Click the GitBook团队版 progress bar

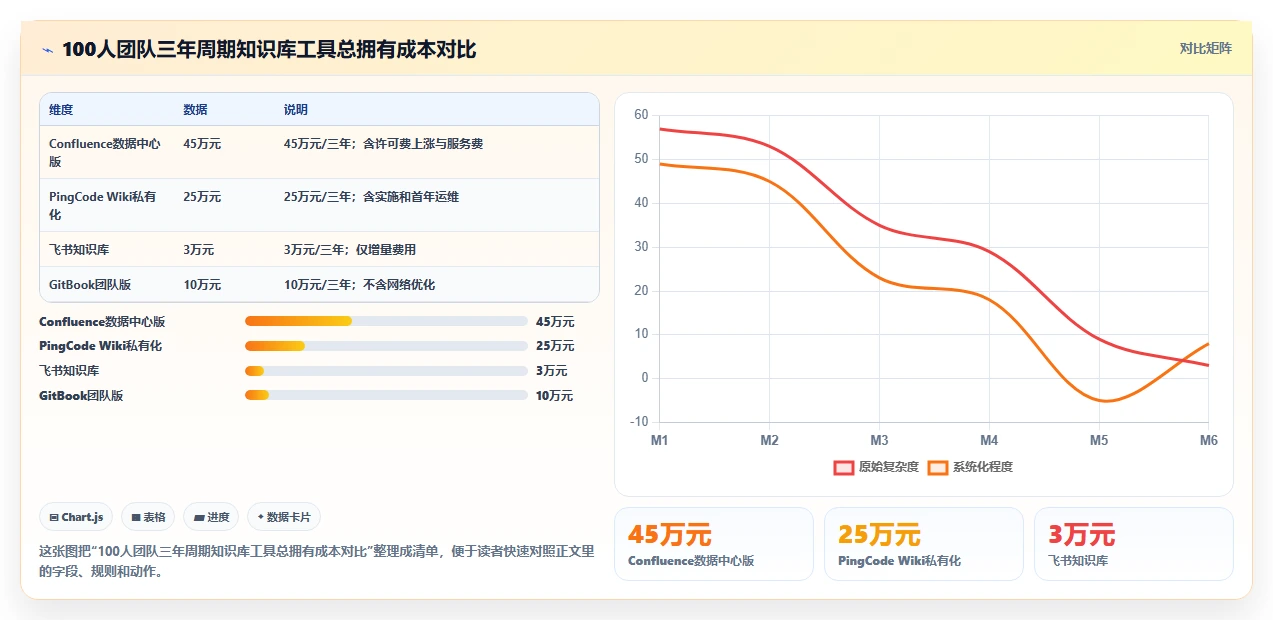click(386, 396)
